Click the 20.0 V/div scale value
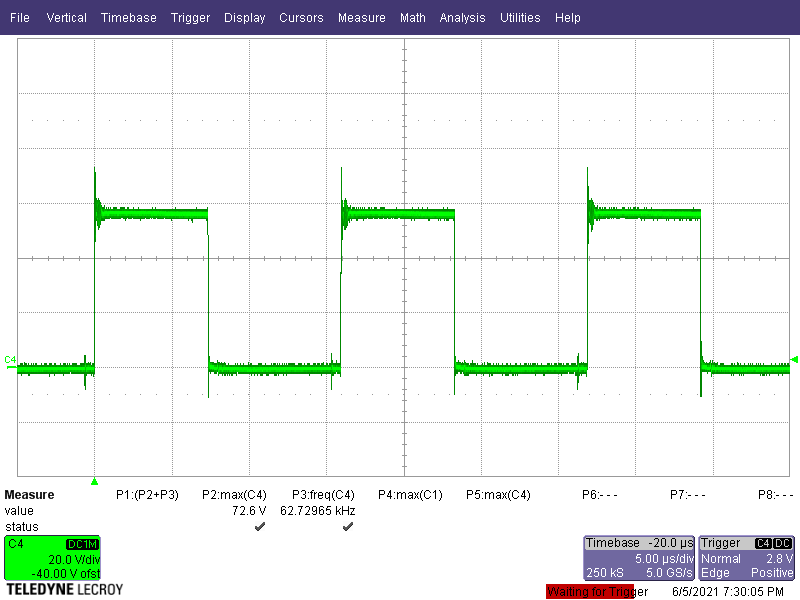 [74, 560]
